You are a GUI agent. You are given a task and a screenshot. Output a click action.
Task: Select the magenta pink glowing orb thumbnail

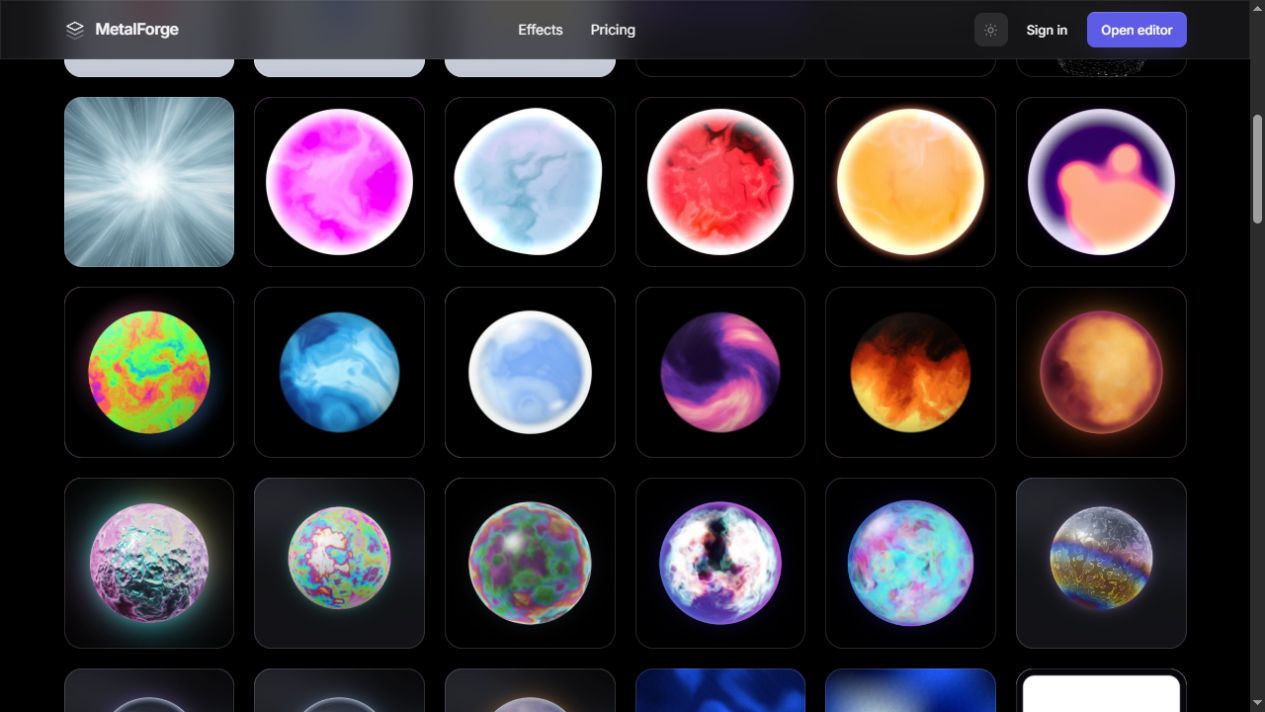(339, 182)
